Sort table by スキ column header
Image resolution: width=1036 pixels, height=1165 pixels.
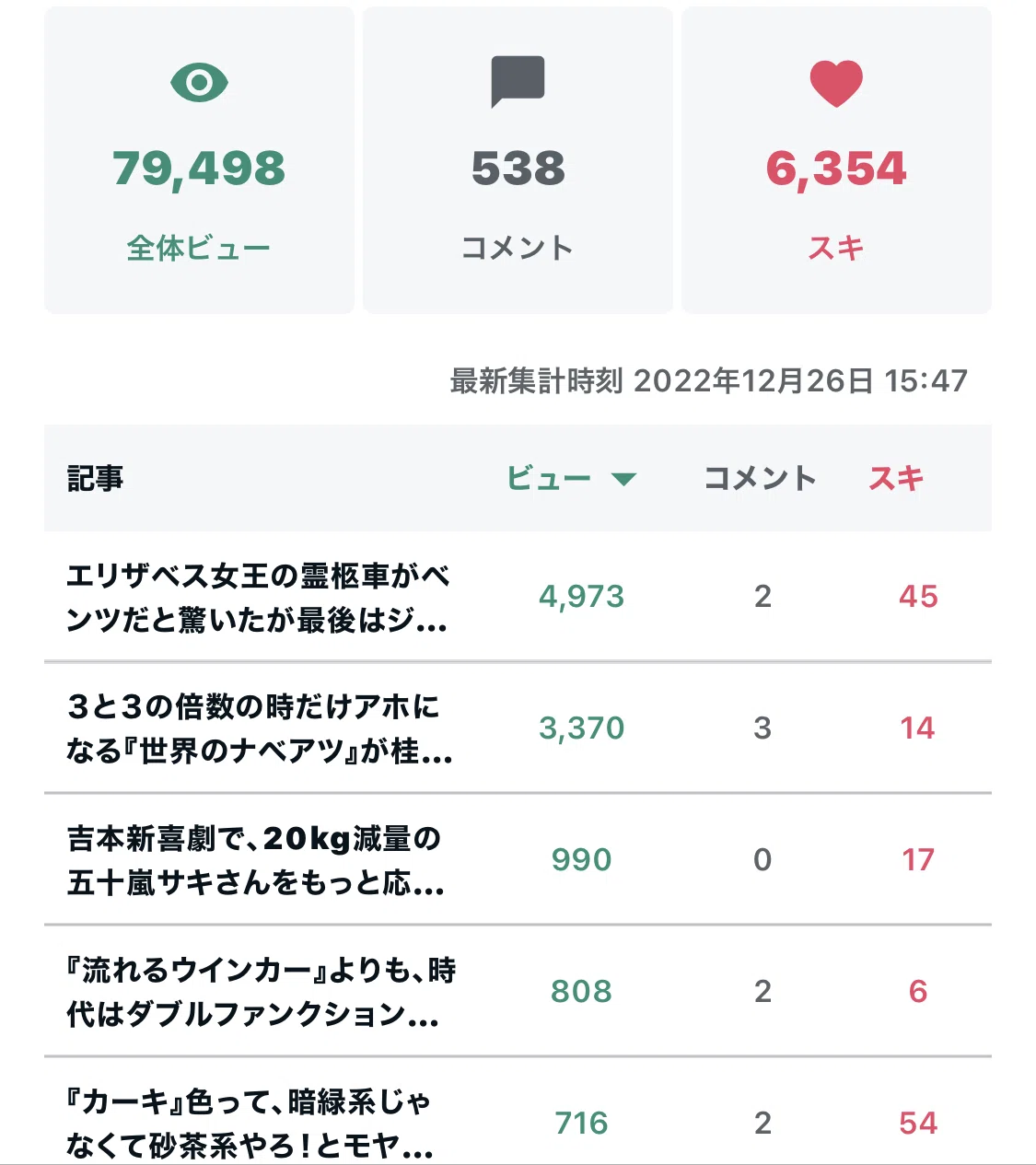point(896,478)
